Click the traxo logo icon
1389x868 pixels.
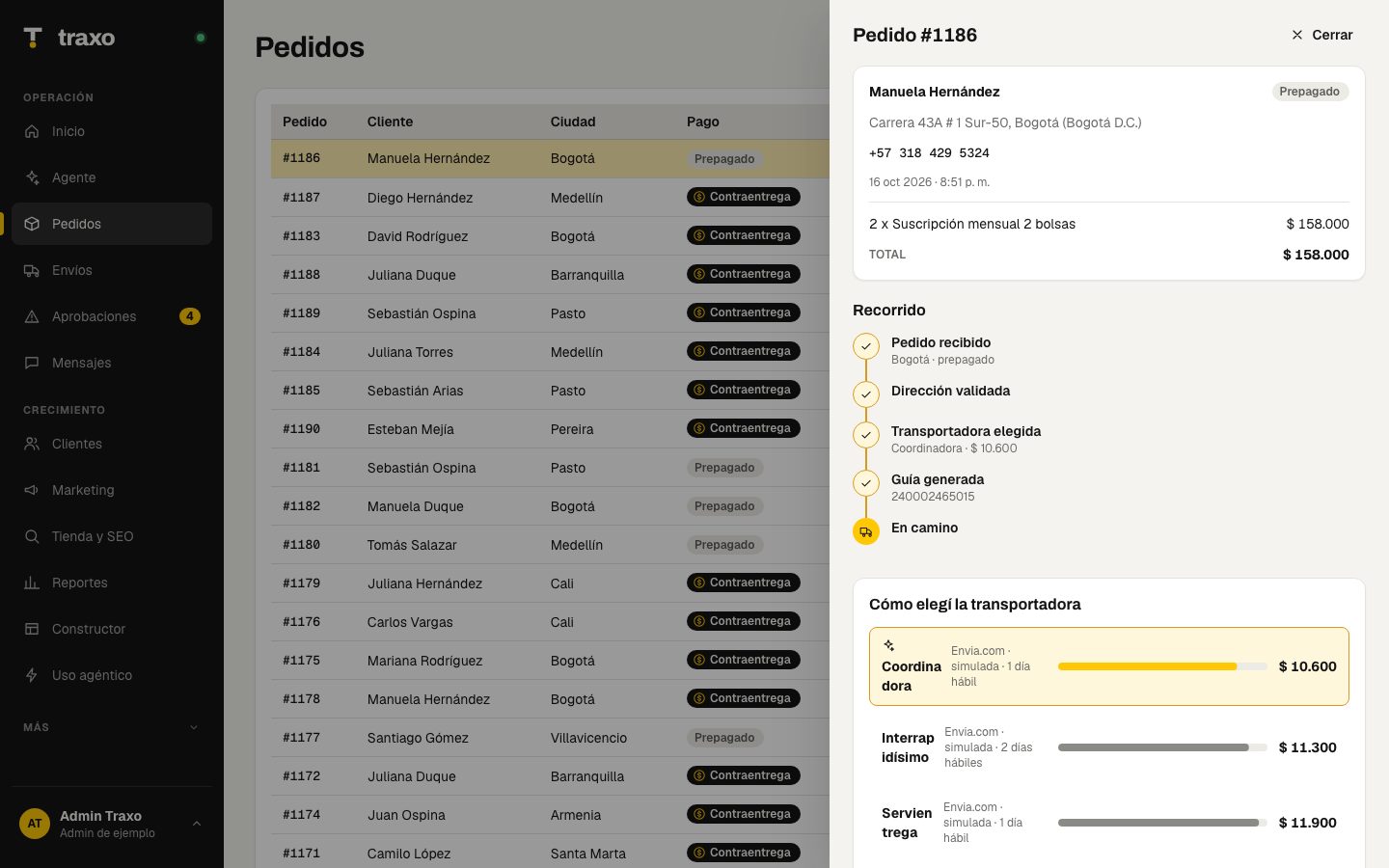pos(33,38)
